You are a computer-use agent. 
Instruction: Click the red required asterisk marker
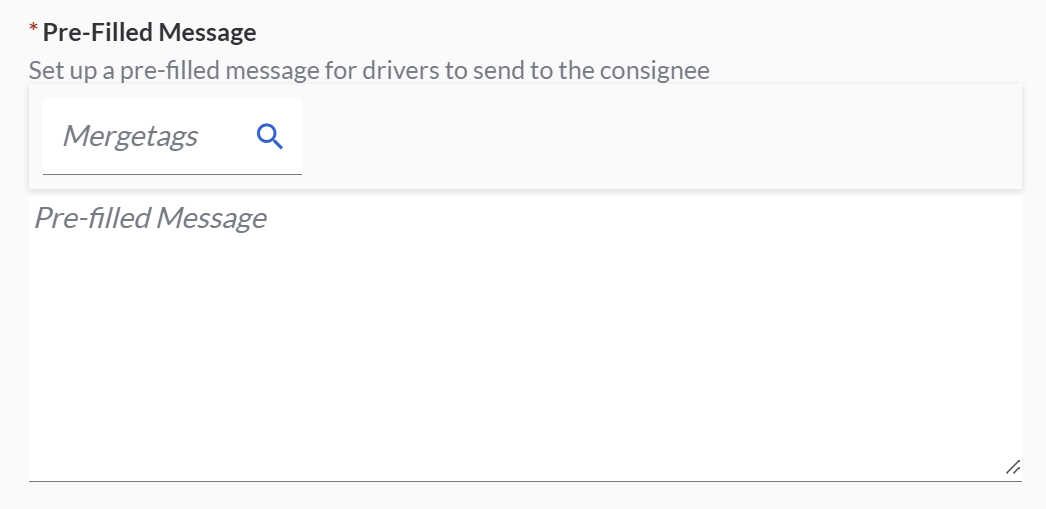tap(34, 30)
